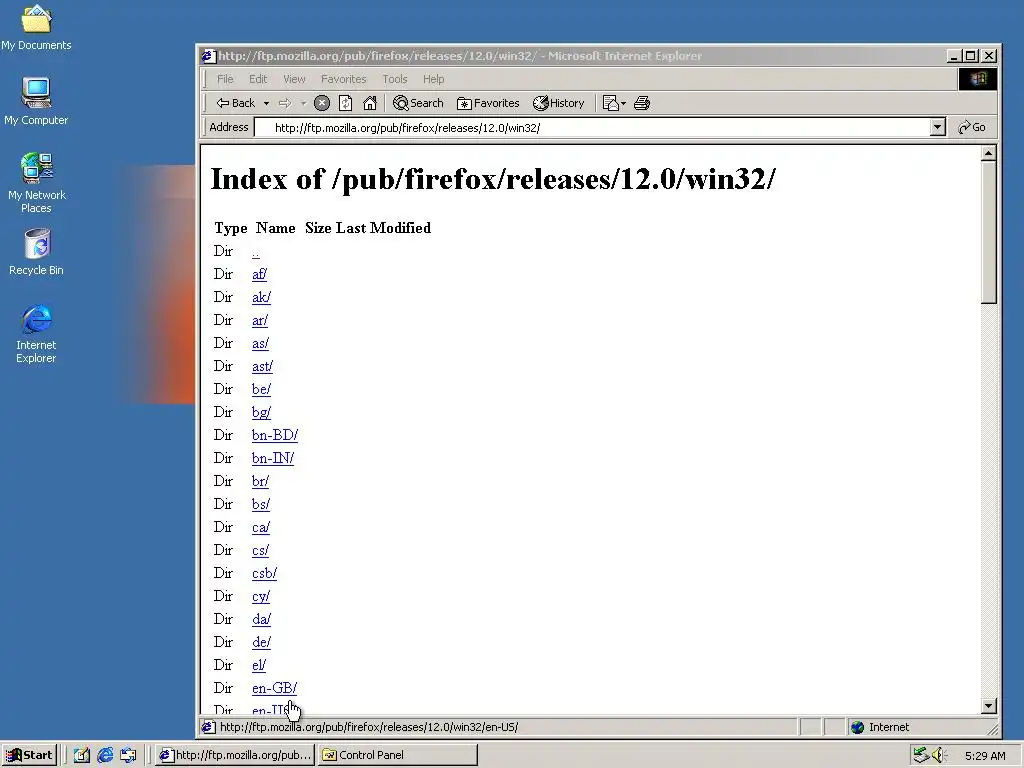This screenshot has height=768, width=1024.
Task: Click the Back arrow button in toolbar
Action: tap(236, 103)
